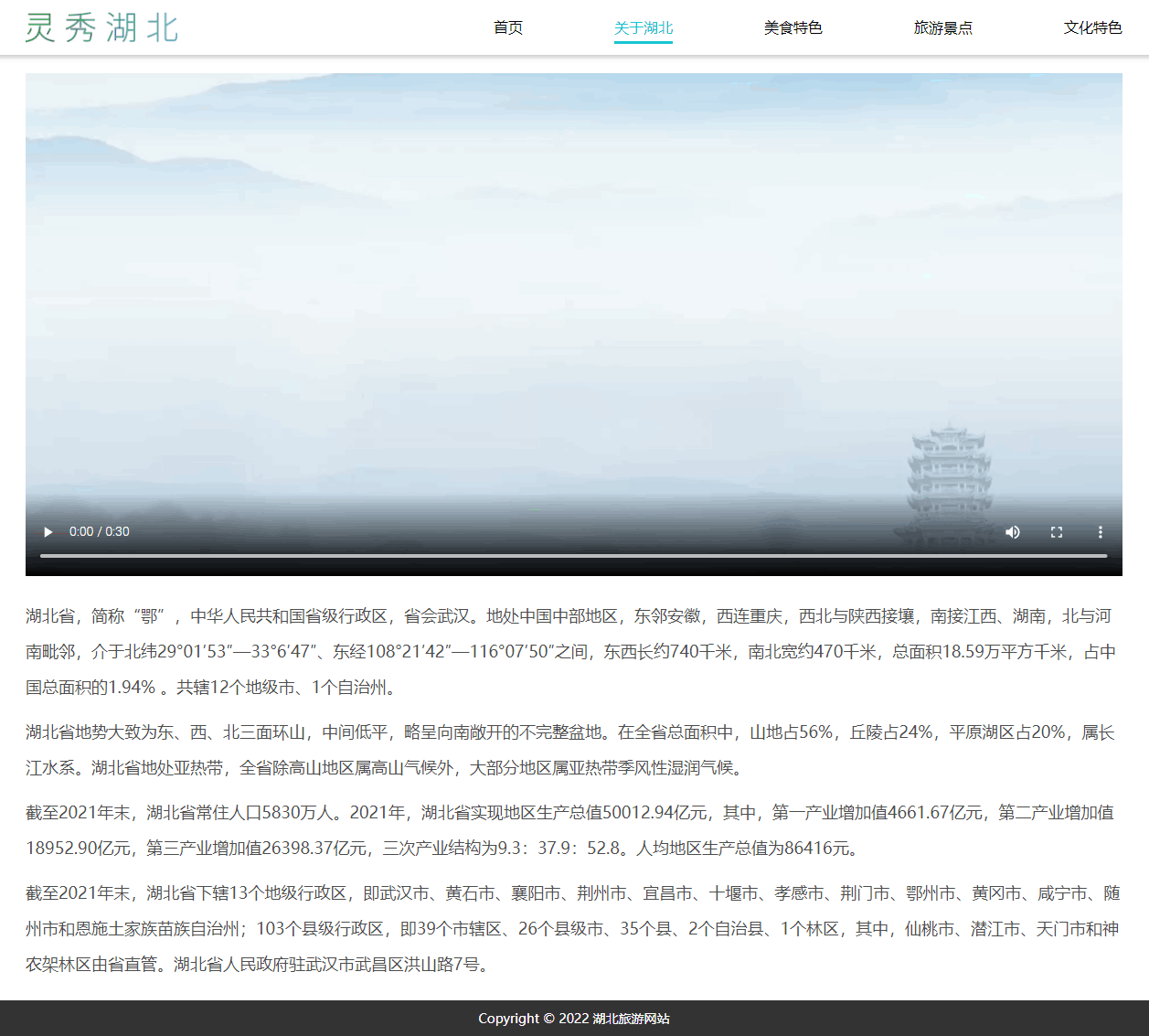Go to the 首页 home page
The height and width of the screenshot is (1036, 1149).
coord(508,28)
